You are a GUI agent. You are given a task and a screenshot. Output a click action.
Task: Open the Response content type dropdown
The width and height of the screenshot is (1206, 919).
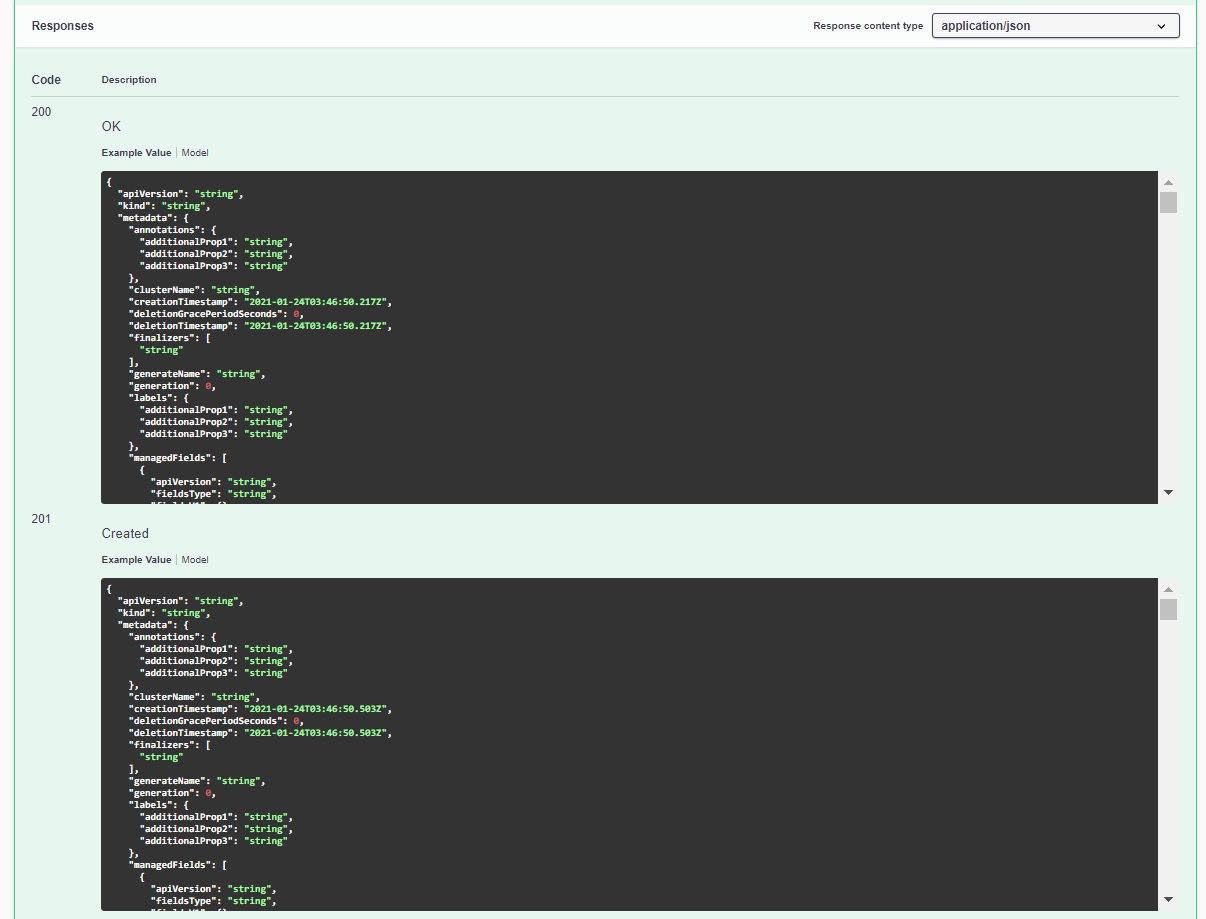click(1055, 26)
